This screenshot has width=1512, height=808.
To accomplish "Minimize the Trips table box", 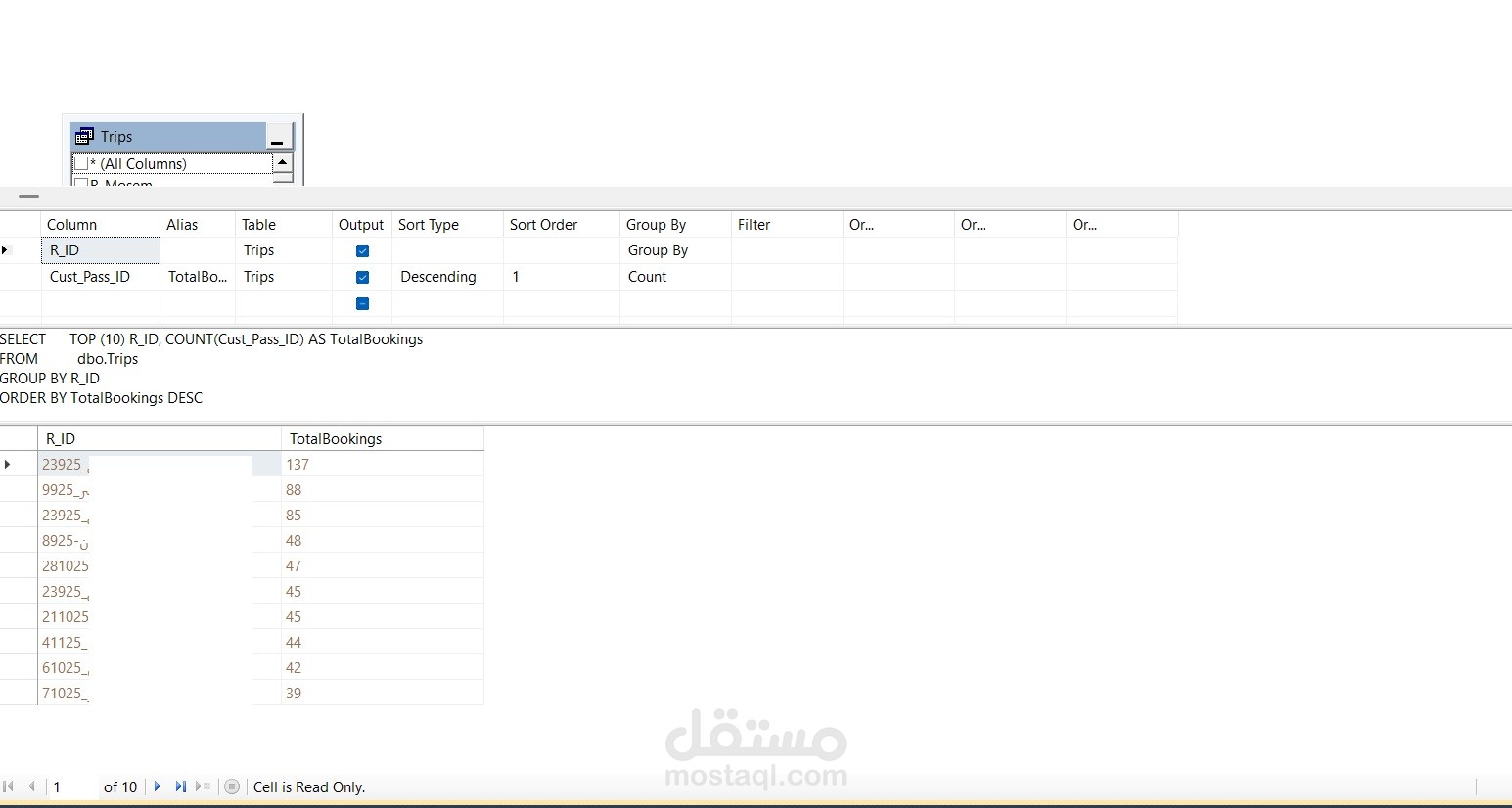I will pyautogui.click(x=277, y=137).
